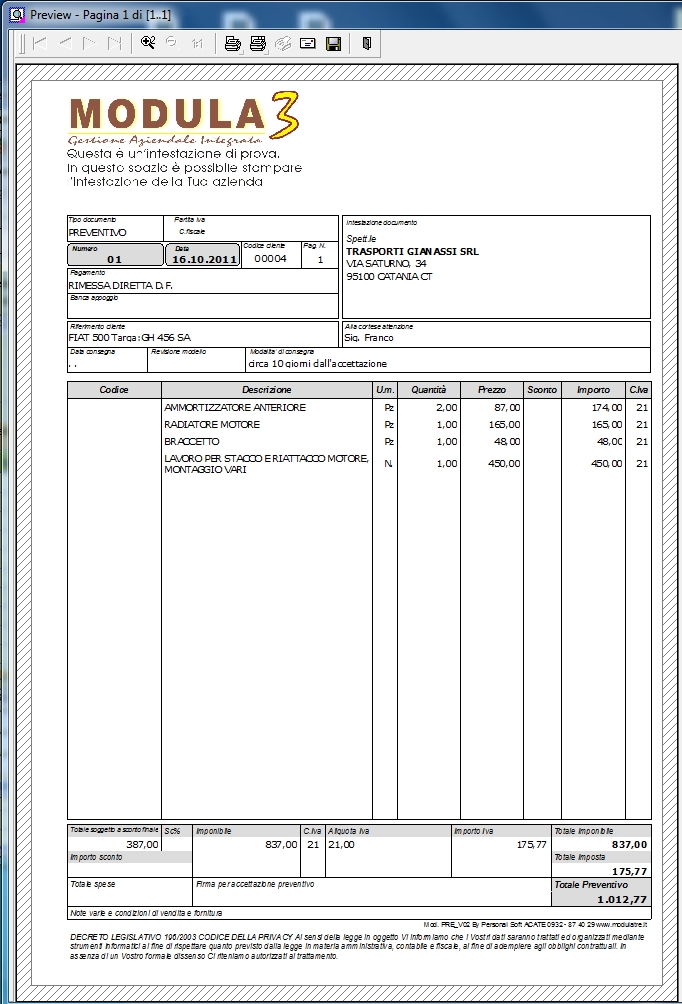Screen dimensions: 682x1004
Task: Click the Quantità column header
Action: pyautogui.click(x=428, y=389)
